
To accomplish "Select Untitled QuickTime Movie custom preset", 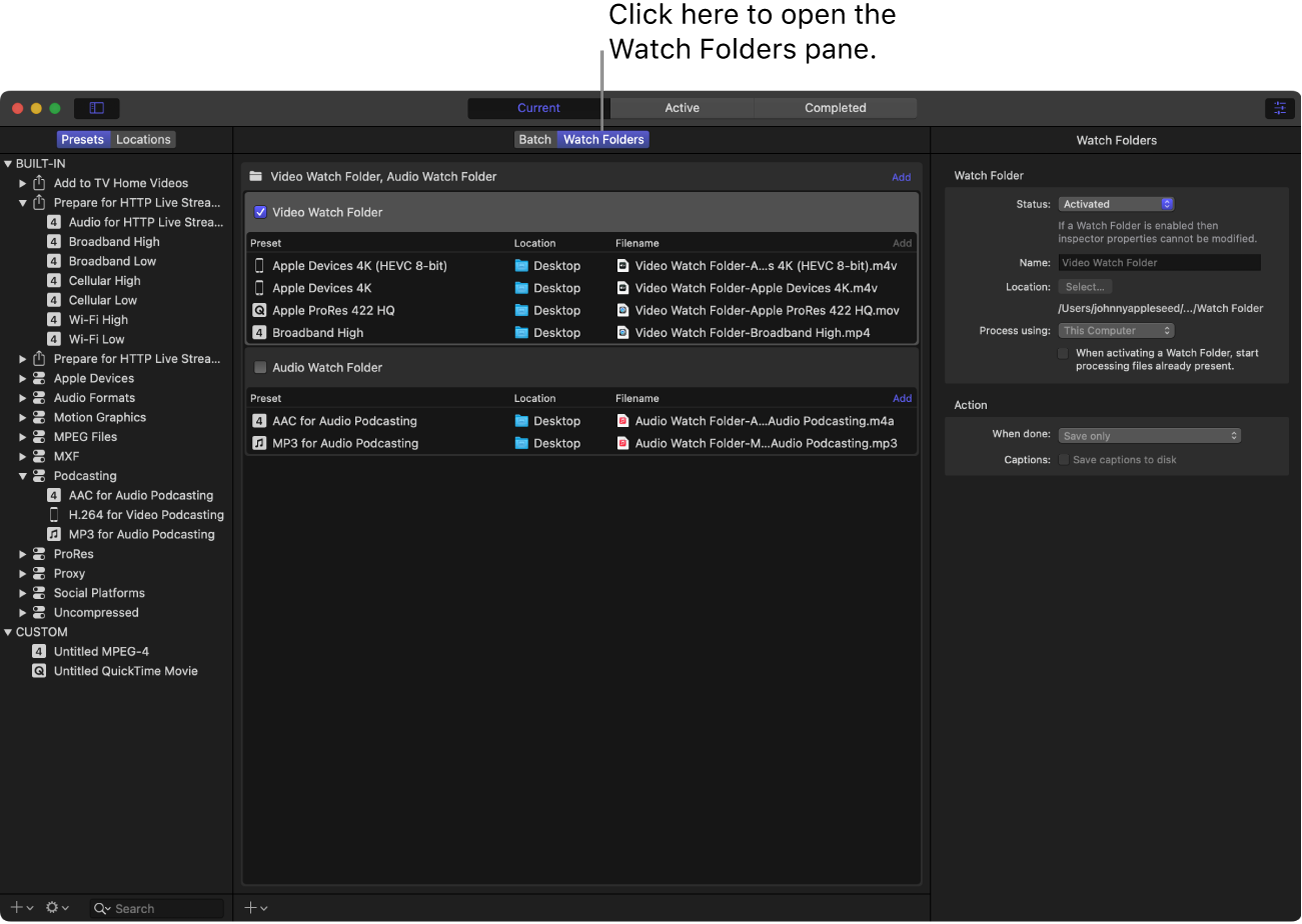I will click(125, 671).
